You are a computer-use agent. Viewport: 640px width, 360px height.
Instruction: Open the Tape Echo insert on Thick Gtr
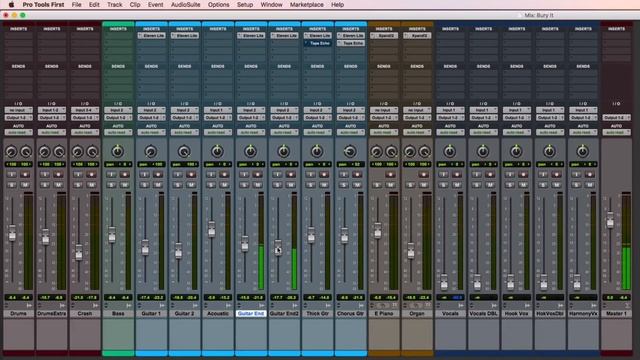(318, 43)
